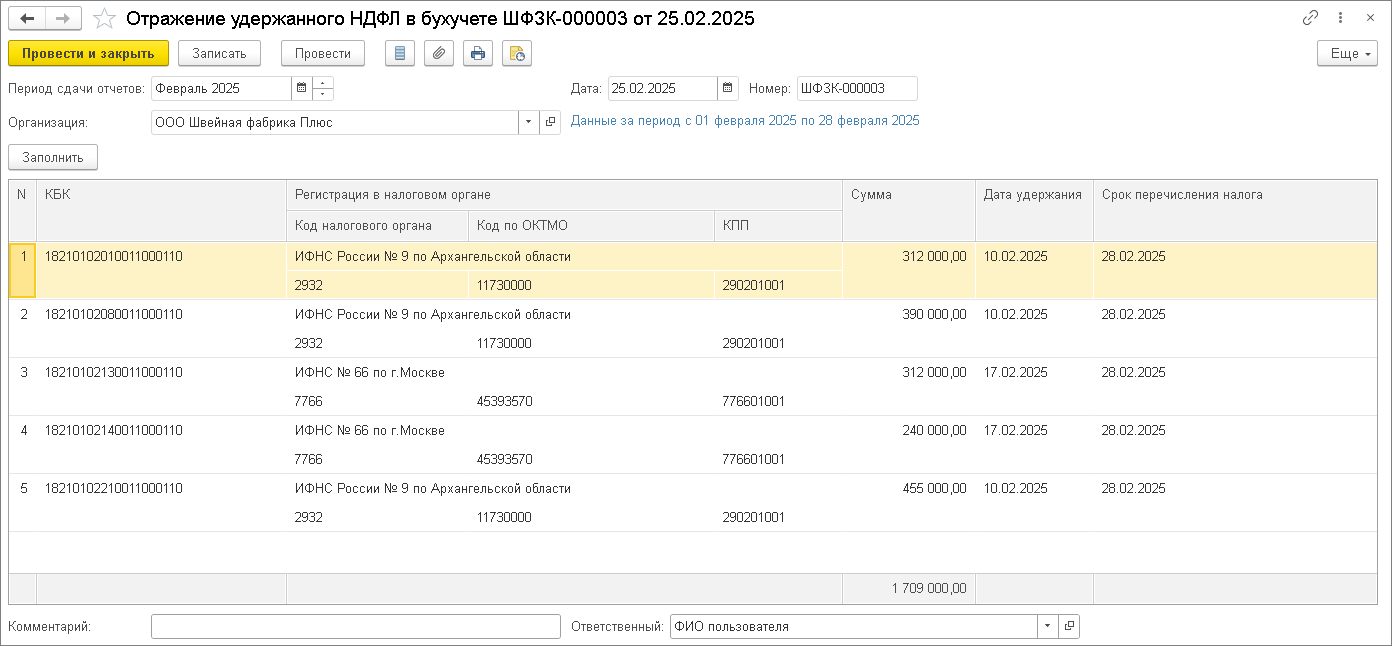Click the Заполнить button
This screenshot has height=646, width=1392.
(x=53, y=157)
